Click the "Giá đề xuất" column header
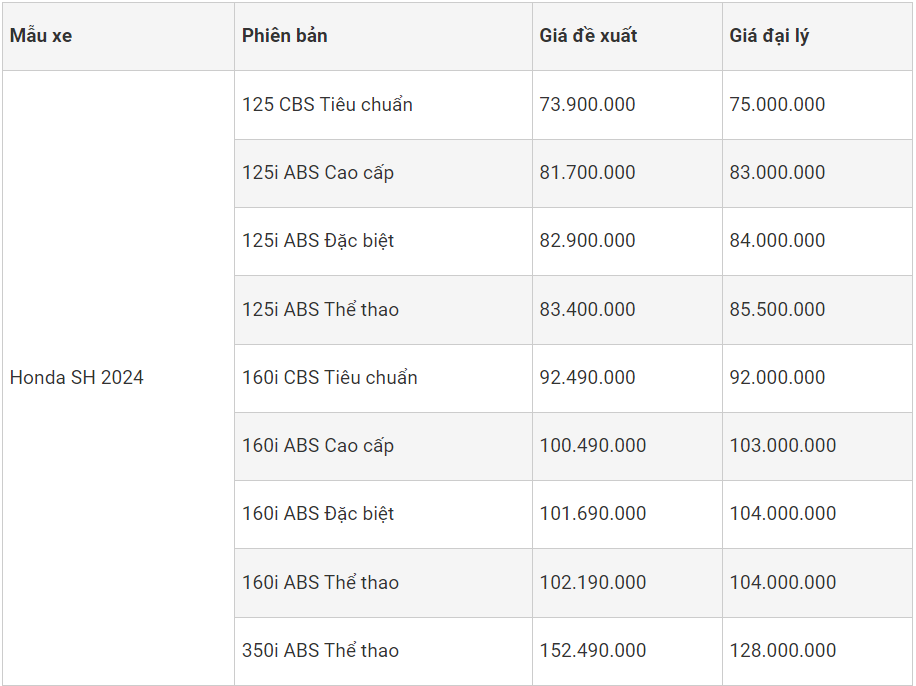 588,36
